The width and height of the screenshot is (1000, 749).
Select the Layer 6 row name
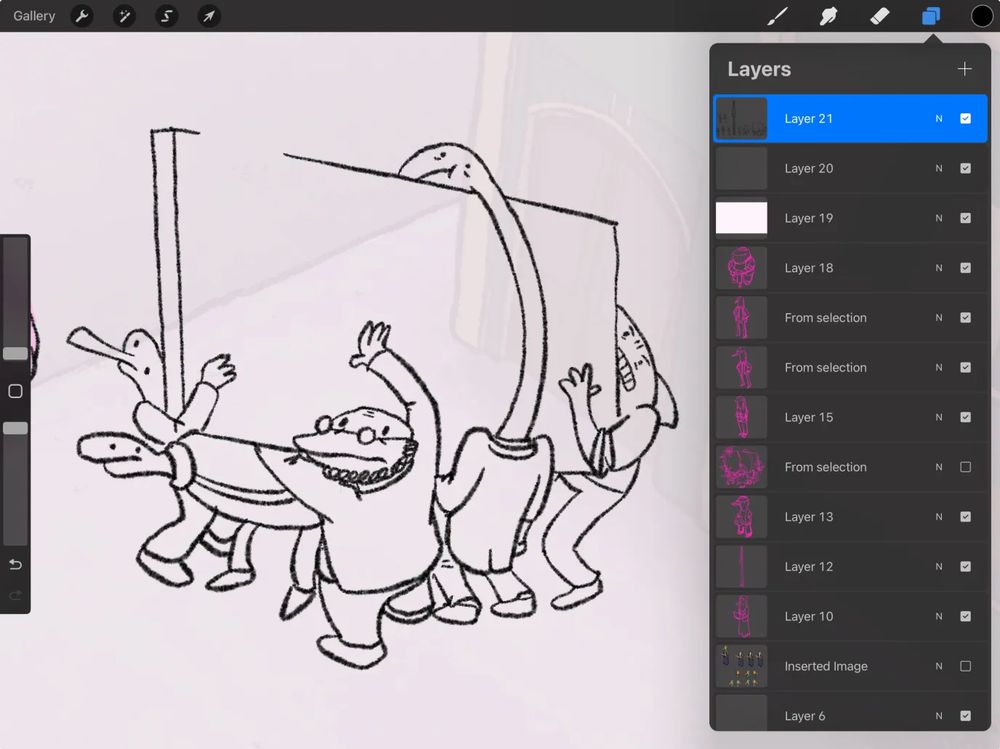pos(805,716)
